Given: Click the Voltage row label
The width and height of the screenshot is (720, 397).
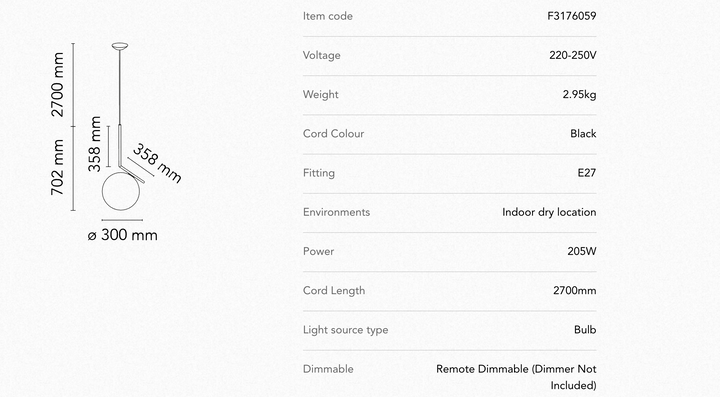Looking at the screenshot, I should click(x=321, y=56).
